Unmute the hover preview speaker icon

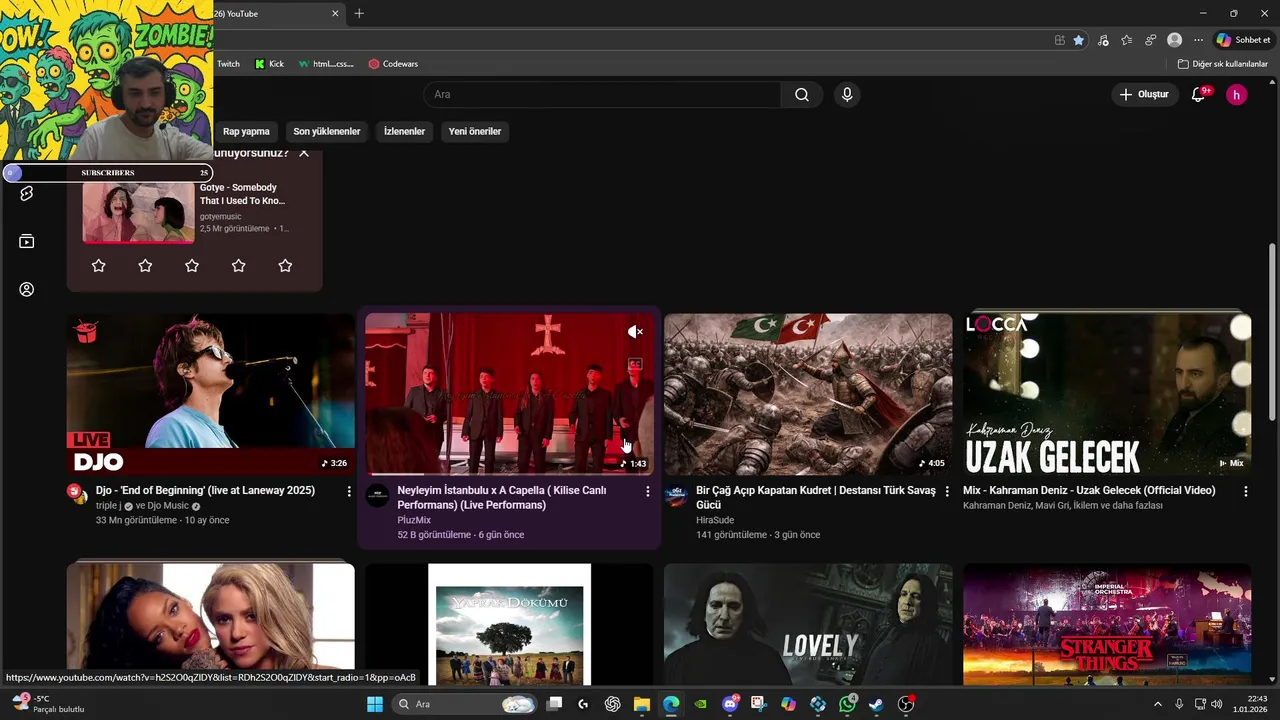pos(635,331)
